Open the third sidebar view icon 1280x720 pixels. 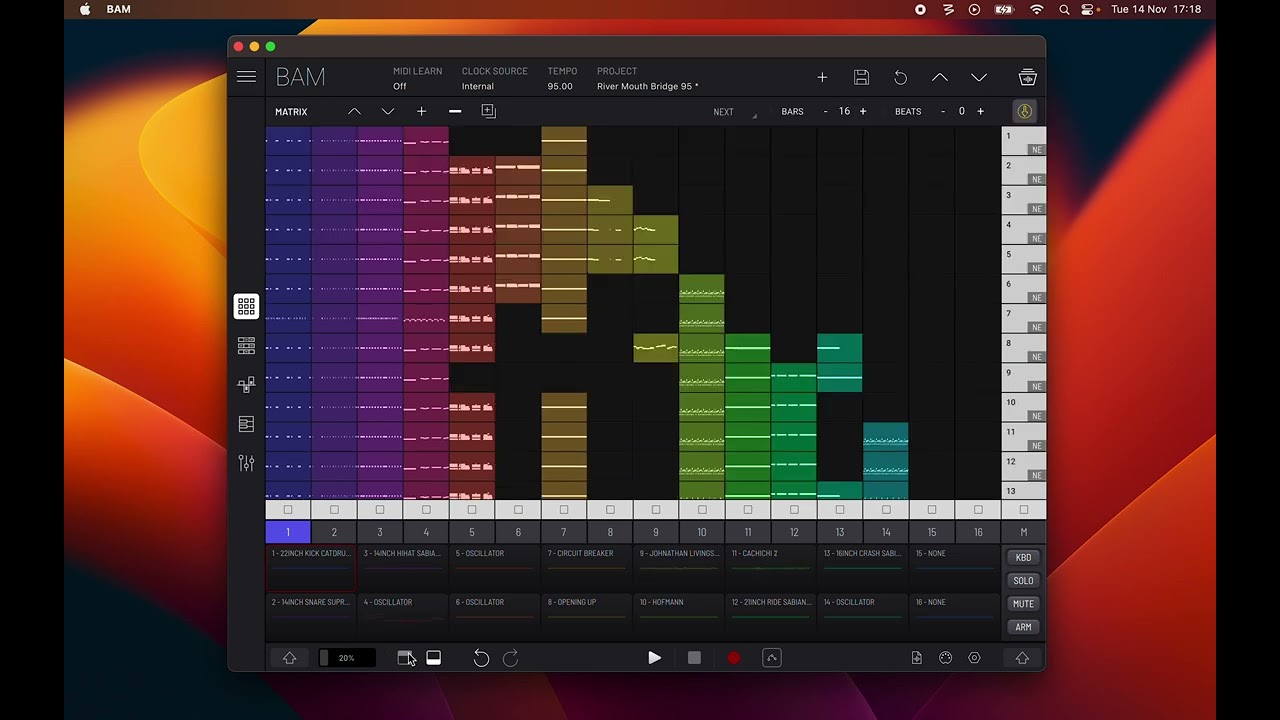pos(246,385)
